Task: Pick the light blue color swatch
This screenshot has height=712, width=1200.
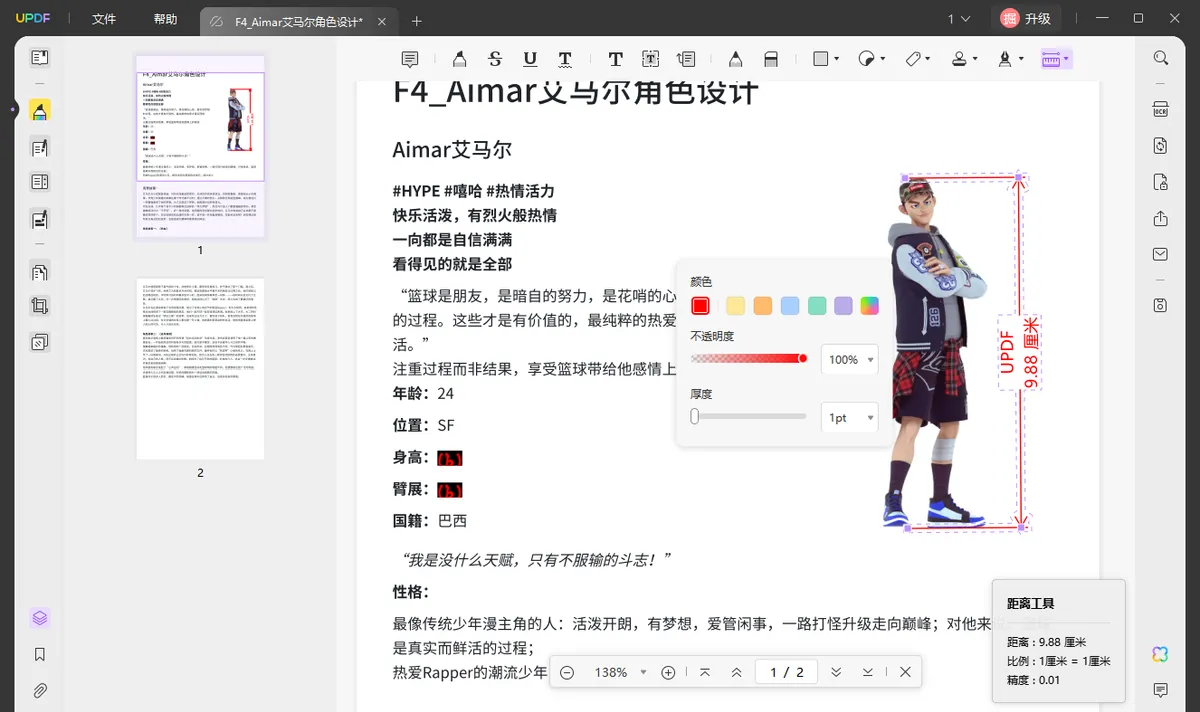Action: (x=790, y=306)
